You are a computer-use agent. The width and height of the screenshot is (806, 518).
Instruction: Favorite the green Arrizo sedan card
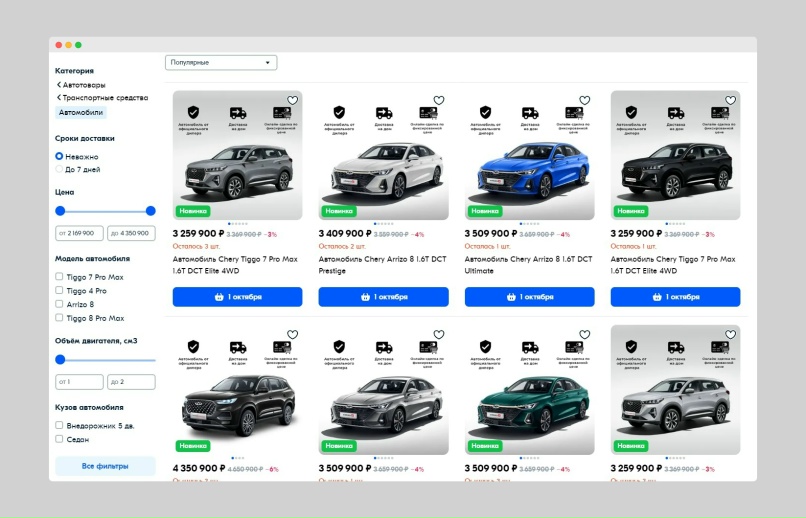coord(584,335)
